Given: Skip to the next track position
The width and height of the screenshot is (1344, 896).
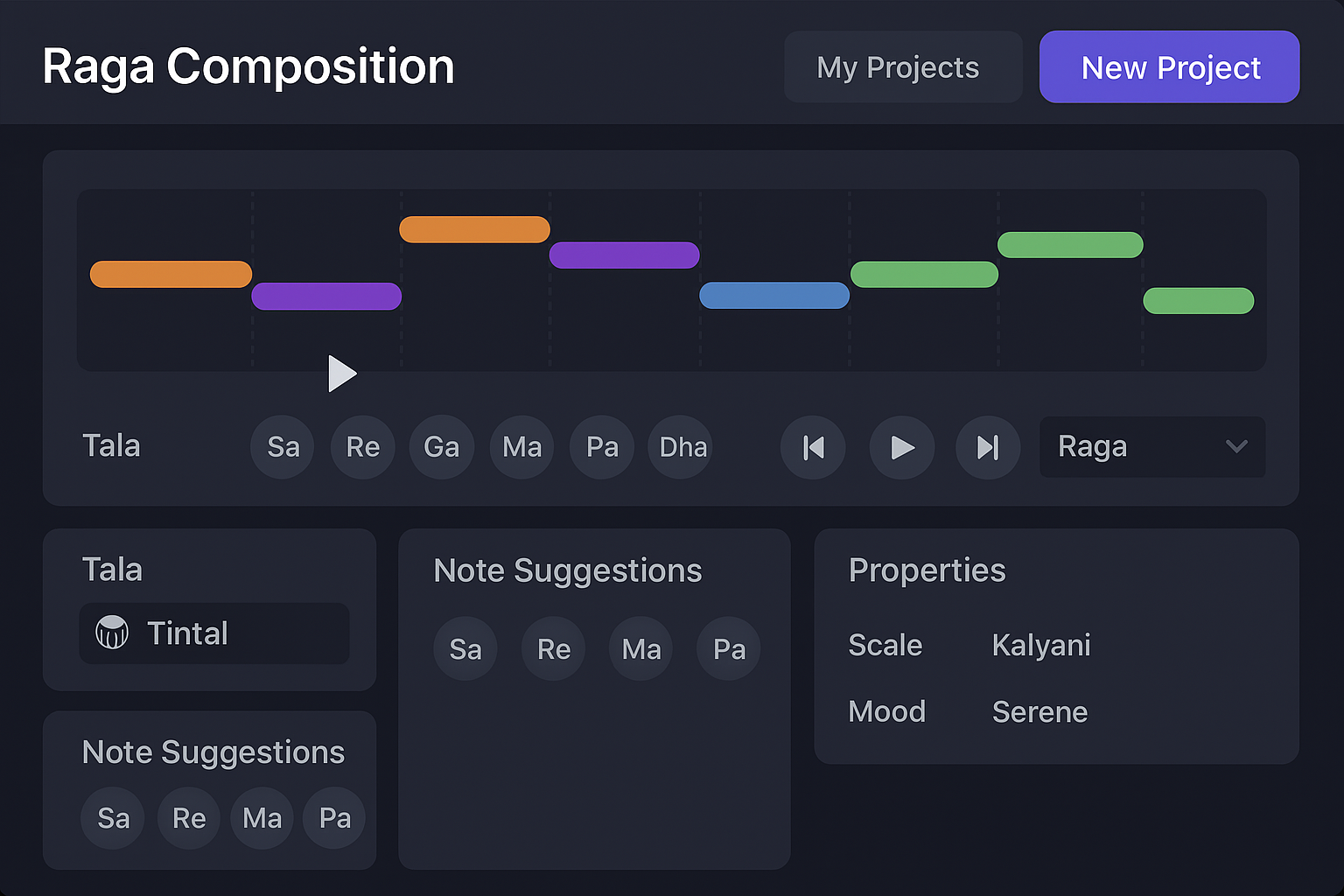Looking at the screenshot, I should click(988, 447).
